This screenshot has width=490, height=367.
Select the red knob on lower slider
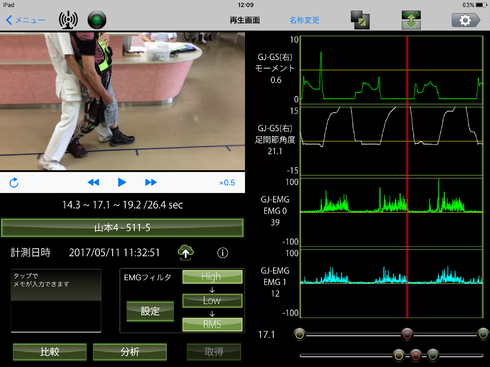click(415, 355)
